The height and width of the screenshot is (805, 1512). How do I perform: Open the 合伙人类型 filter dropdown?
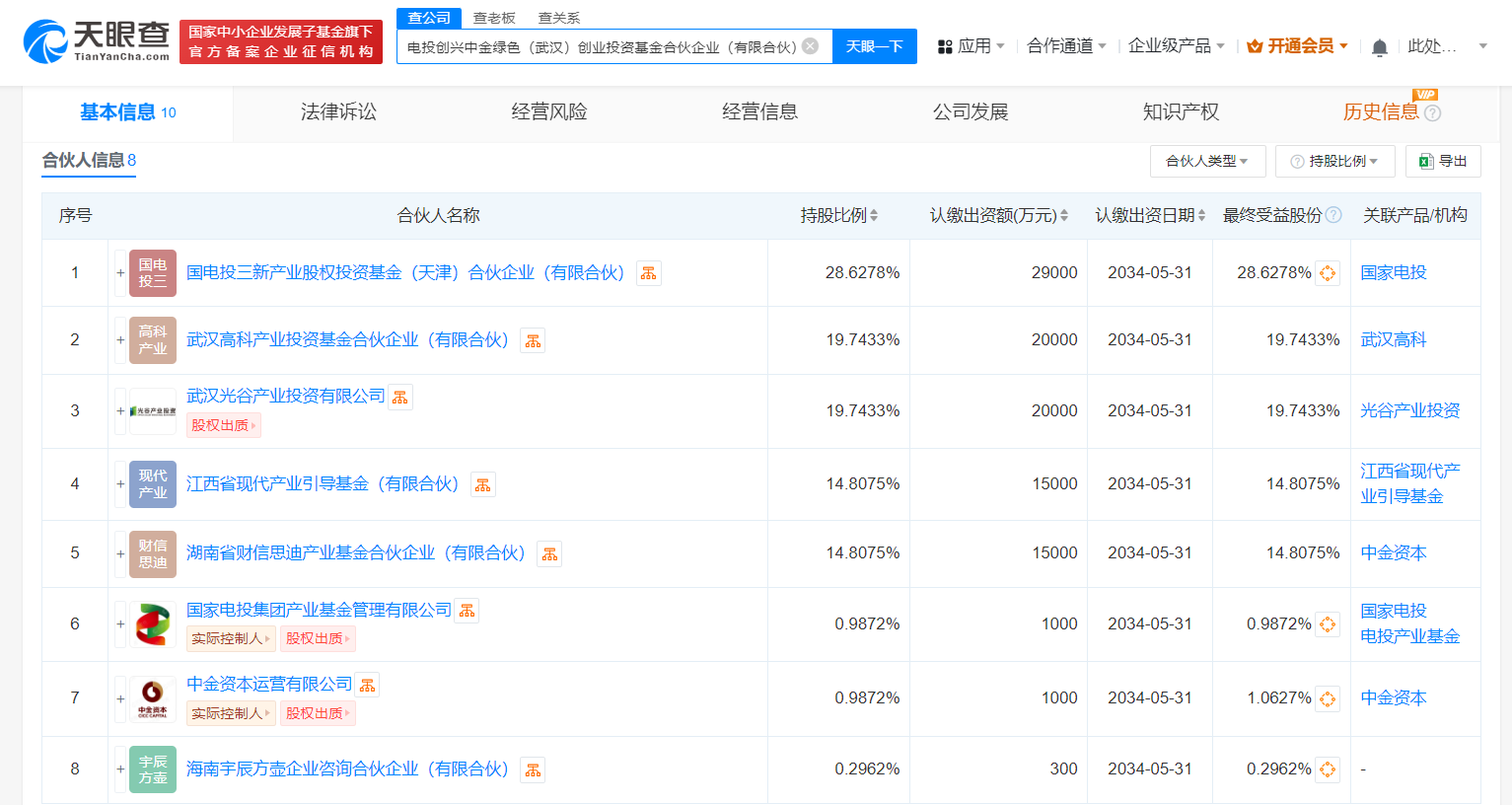pos(1207,161)
